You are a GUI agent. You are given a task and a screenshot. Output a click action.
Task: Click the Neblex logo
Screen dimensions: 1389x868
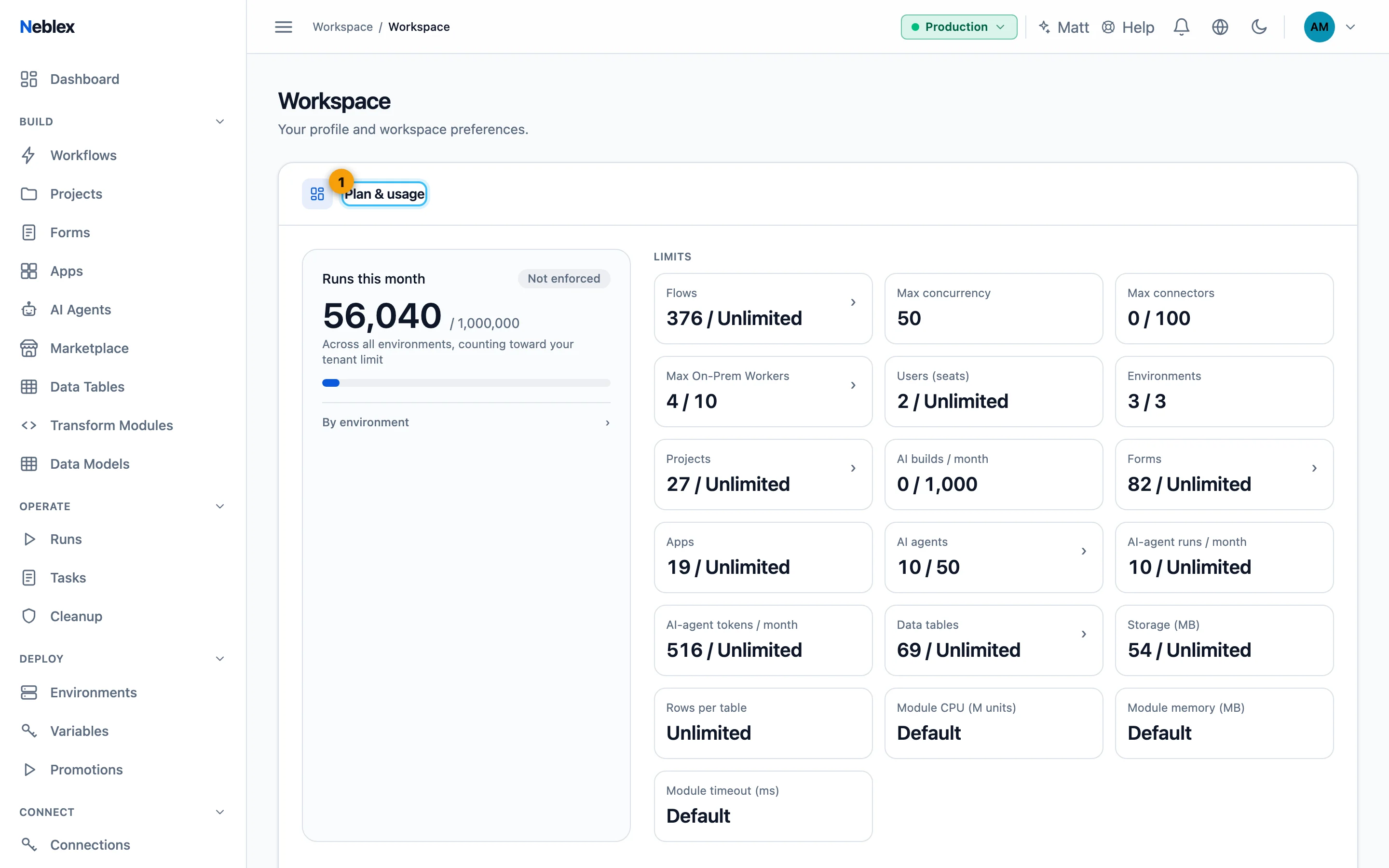click(x=47, y=27)
